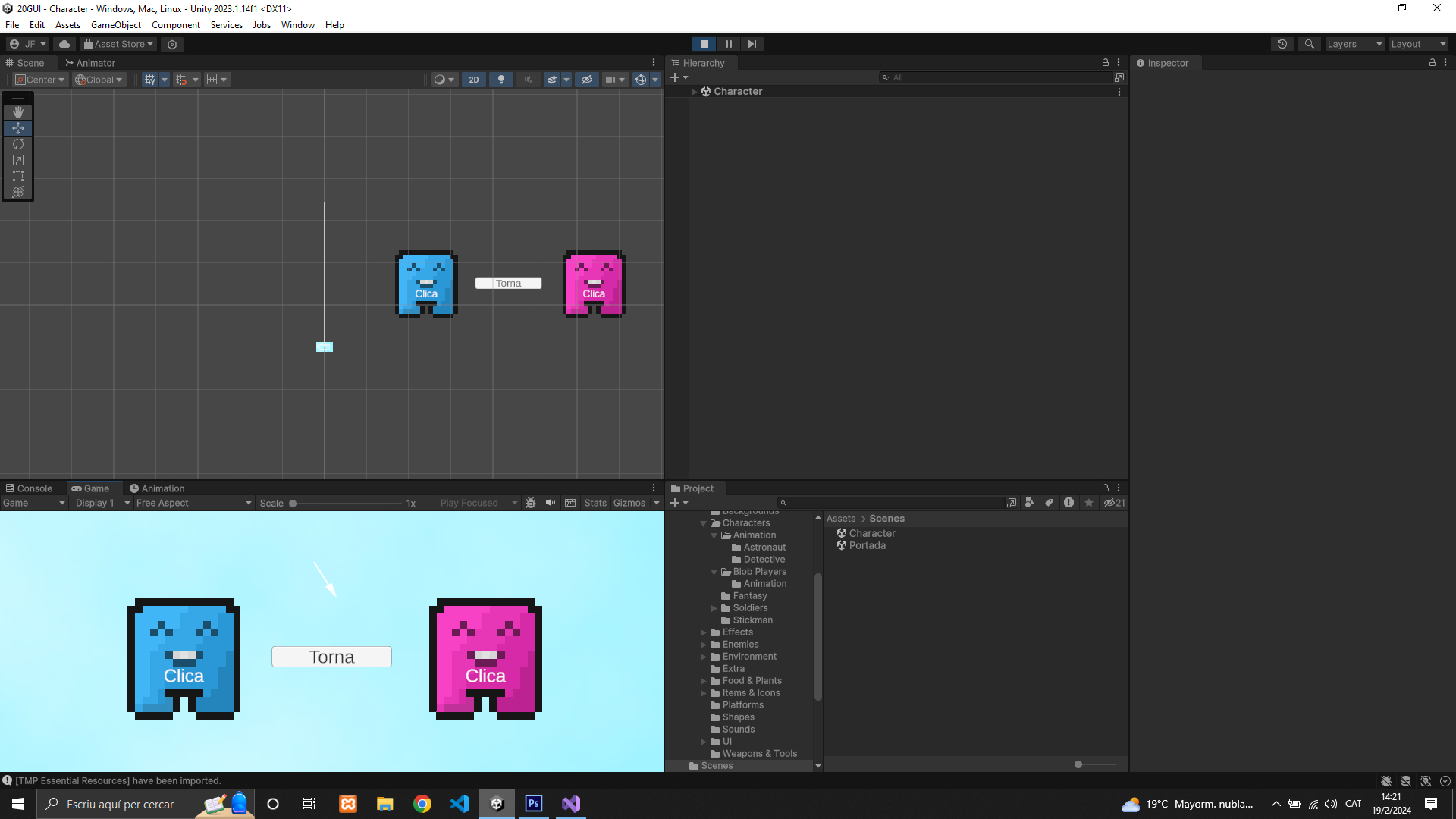
Task: Expand the Character scene in Hierarchy
Action: [x=694, y=92]
